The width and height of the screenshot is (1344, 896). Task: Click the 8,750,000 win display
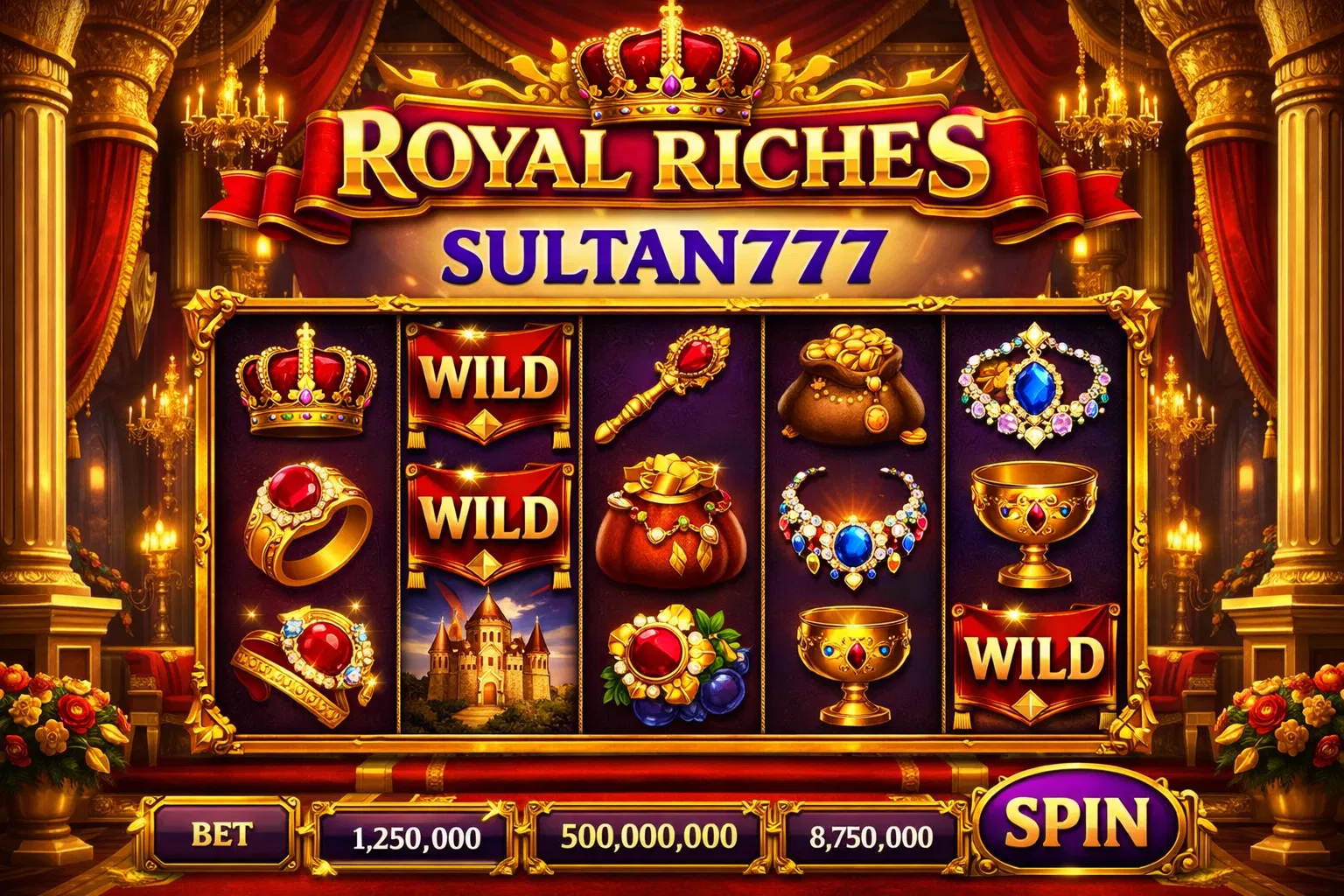(x=871, y=837)
